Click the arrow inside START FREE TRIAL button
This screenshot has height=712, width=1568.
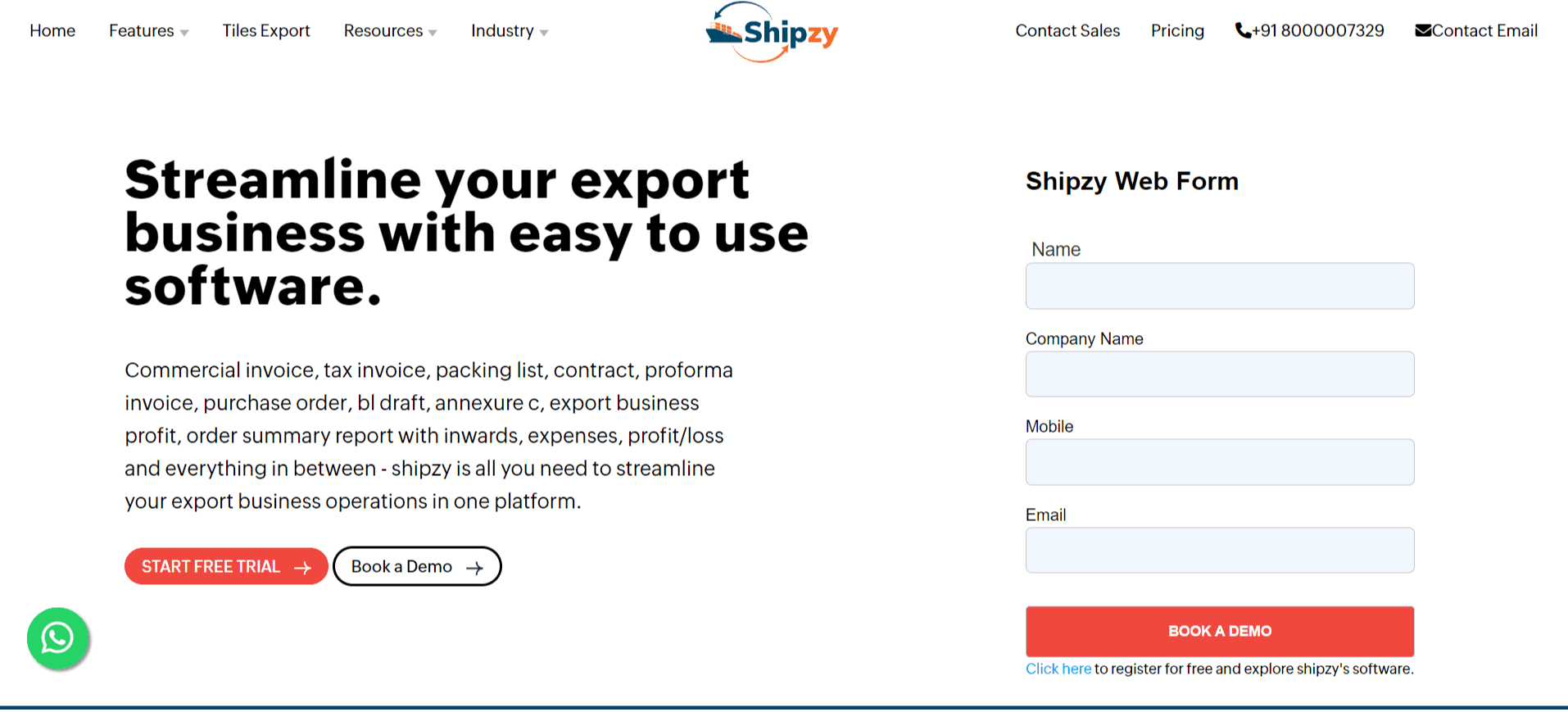pos(303,566)
